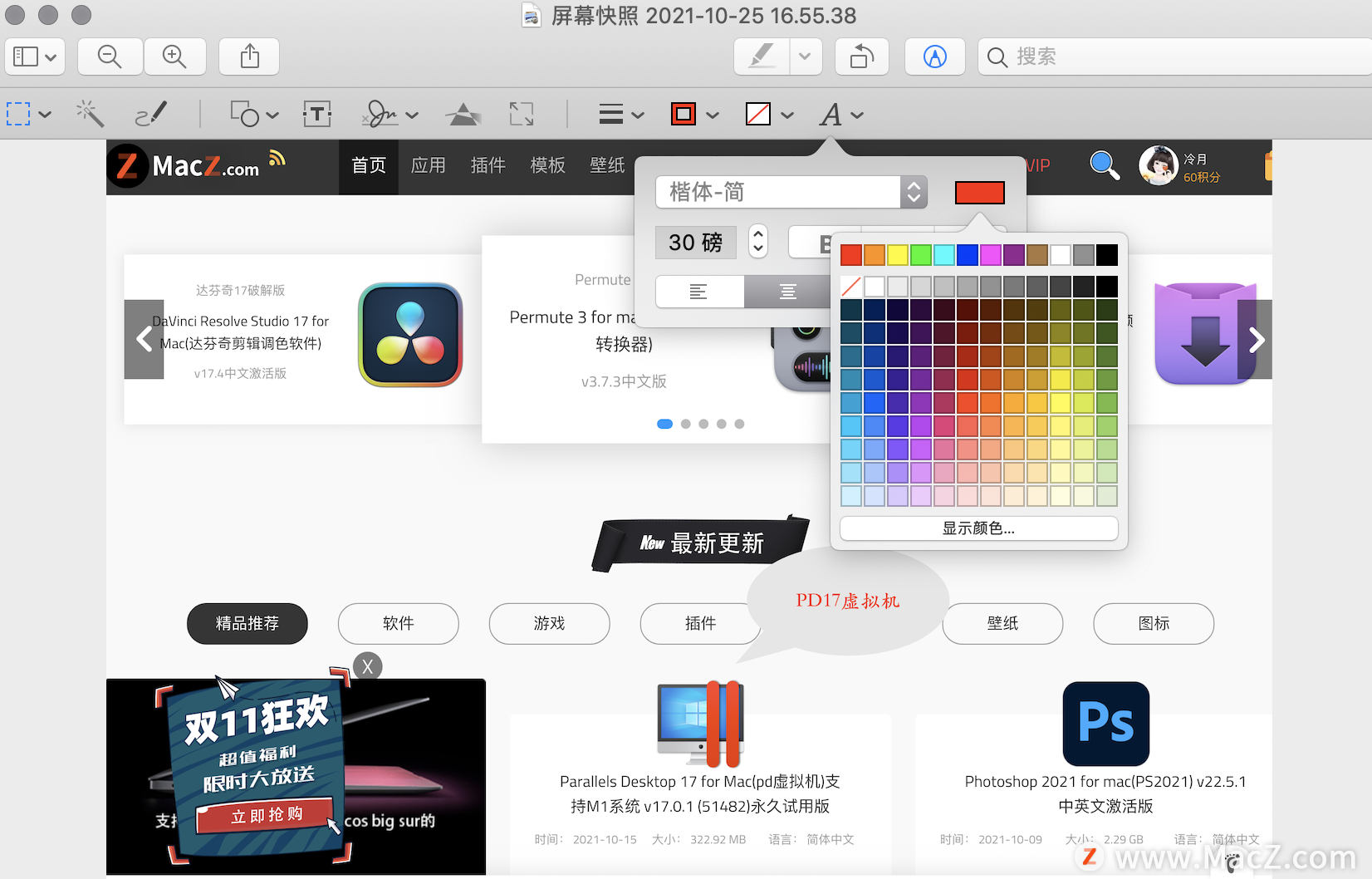The width and height of the screenshot is (1372, 879).
Task: Set text alignment to center
Action: coord(787,292)
